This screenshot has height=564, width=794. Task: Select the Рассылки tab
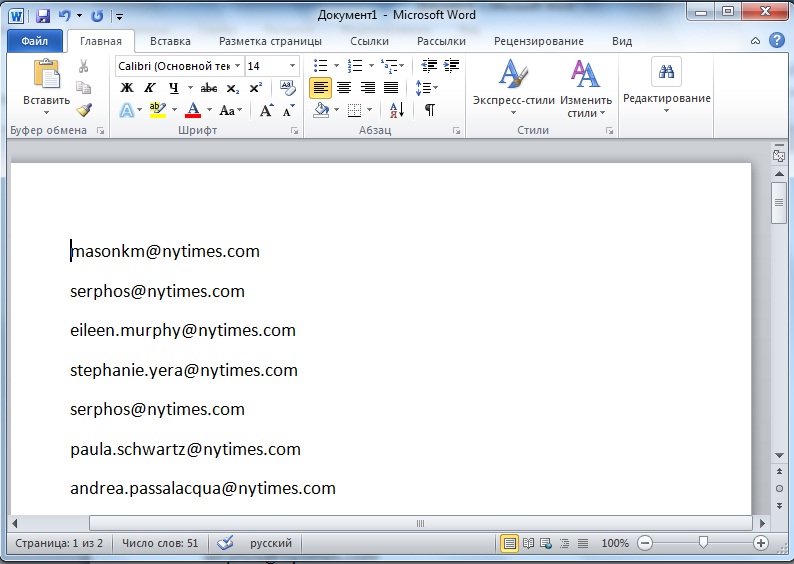(x=441, y=41)
